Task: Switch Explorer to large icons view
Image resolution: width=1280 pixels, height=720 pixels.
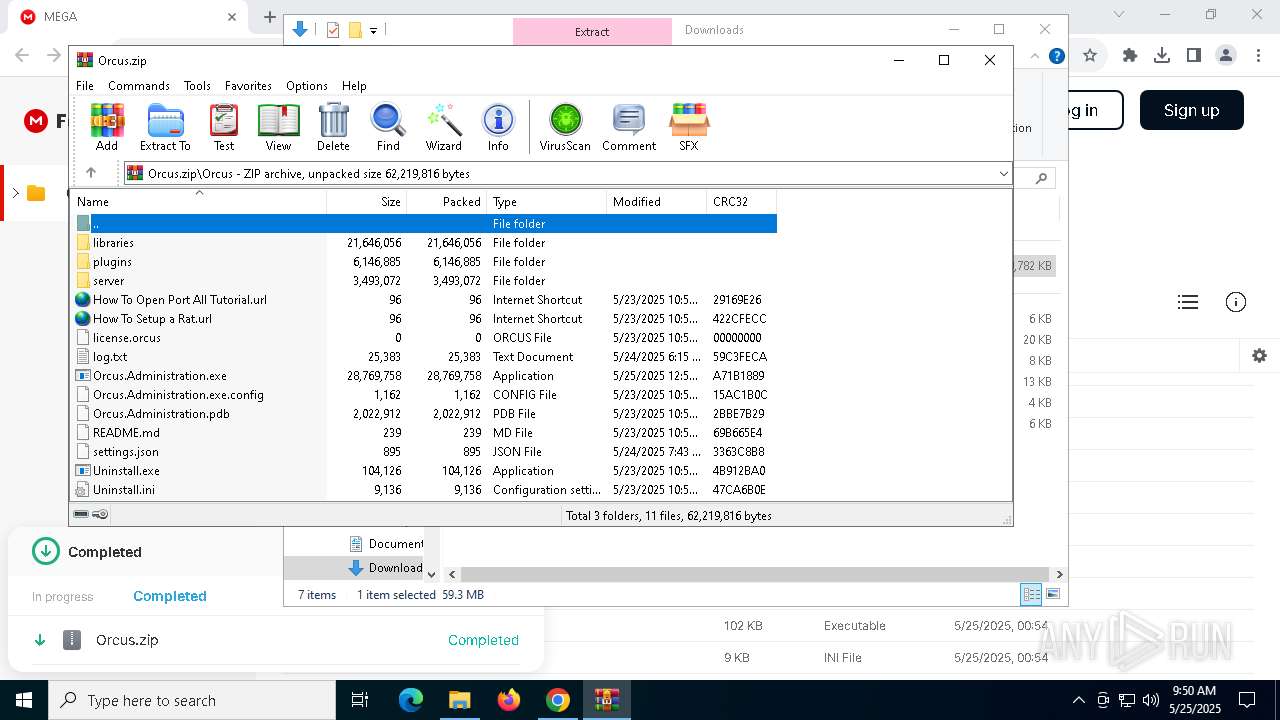Action: [1053, 594]
